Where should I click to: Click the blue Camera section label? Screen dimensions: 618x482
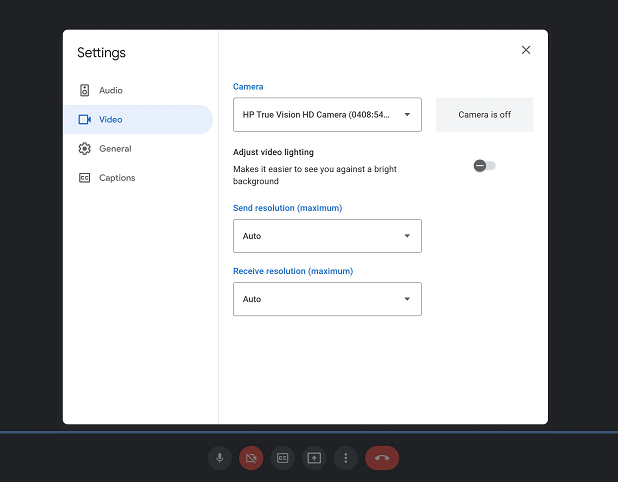[248, 87]
